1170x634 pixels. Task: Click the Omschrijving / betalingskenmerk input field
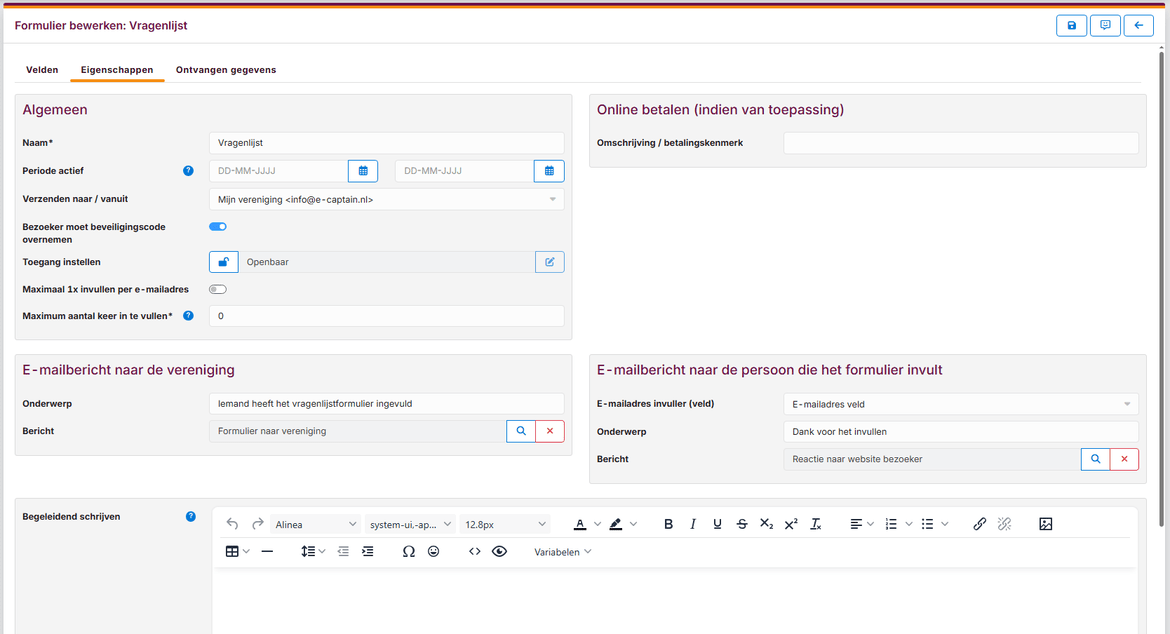coord(960,143)
